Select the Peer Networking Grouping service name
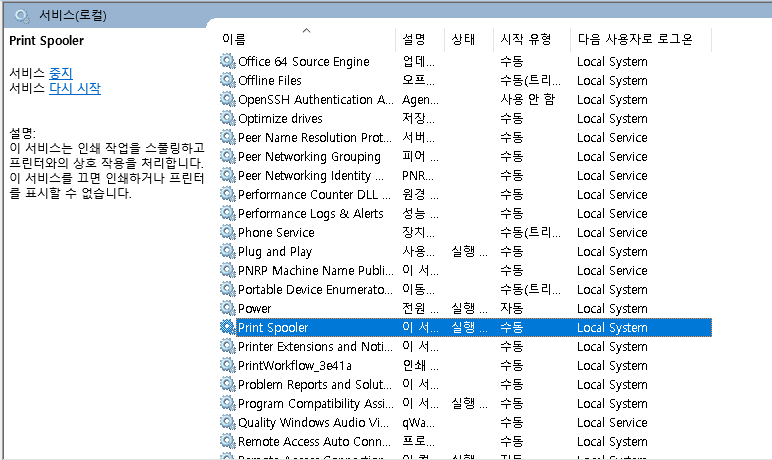772x460 pixels. (309, 157)
